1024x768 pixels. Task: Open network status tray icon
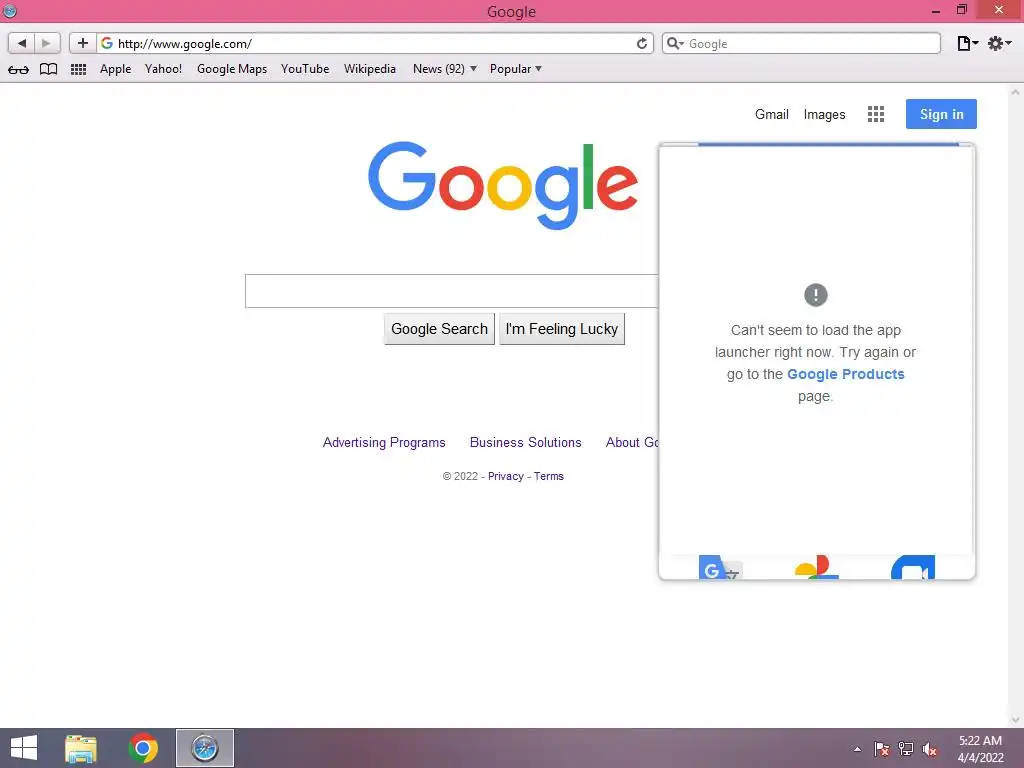pyautogui.click(x=906, y=749)
